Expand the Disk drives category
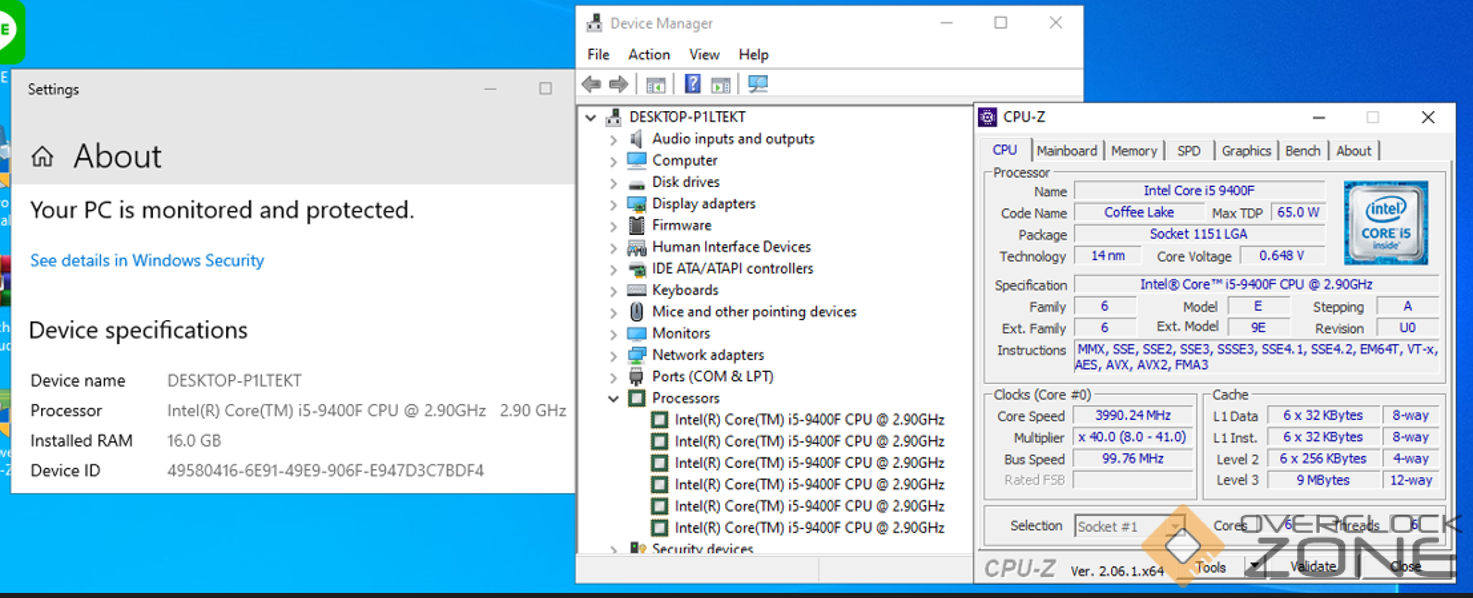The height and width of the screenshot is (598, 1473). pyautogui.click(x=613, y=183)
